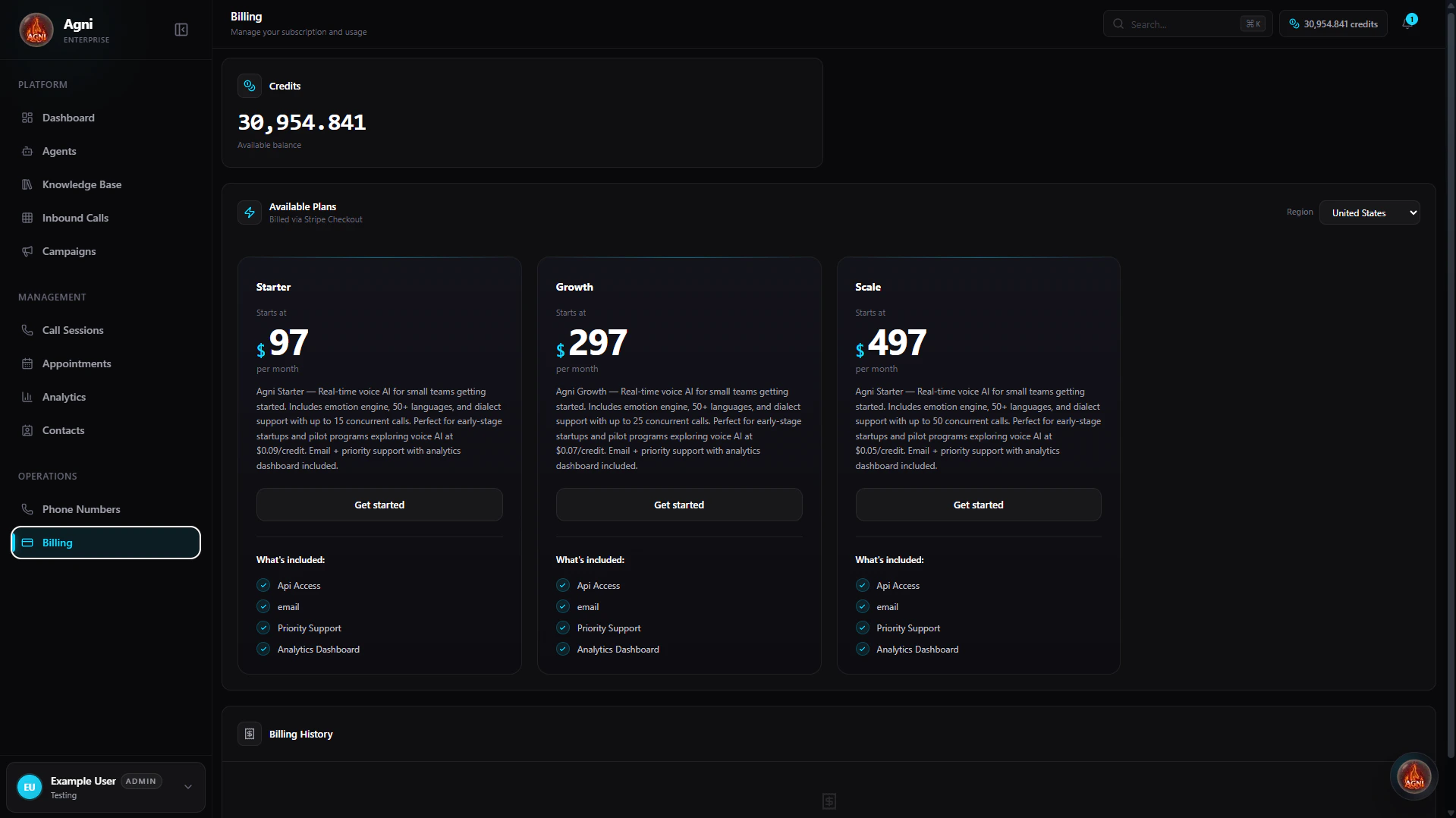
Task: Expand the Example User account menu chevron
Action: 188,787
